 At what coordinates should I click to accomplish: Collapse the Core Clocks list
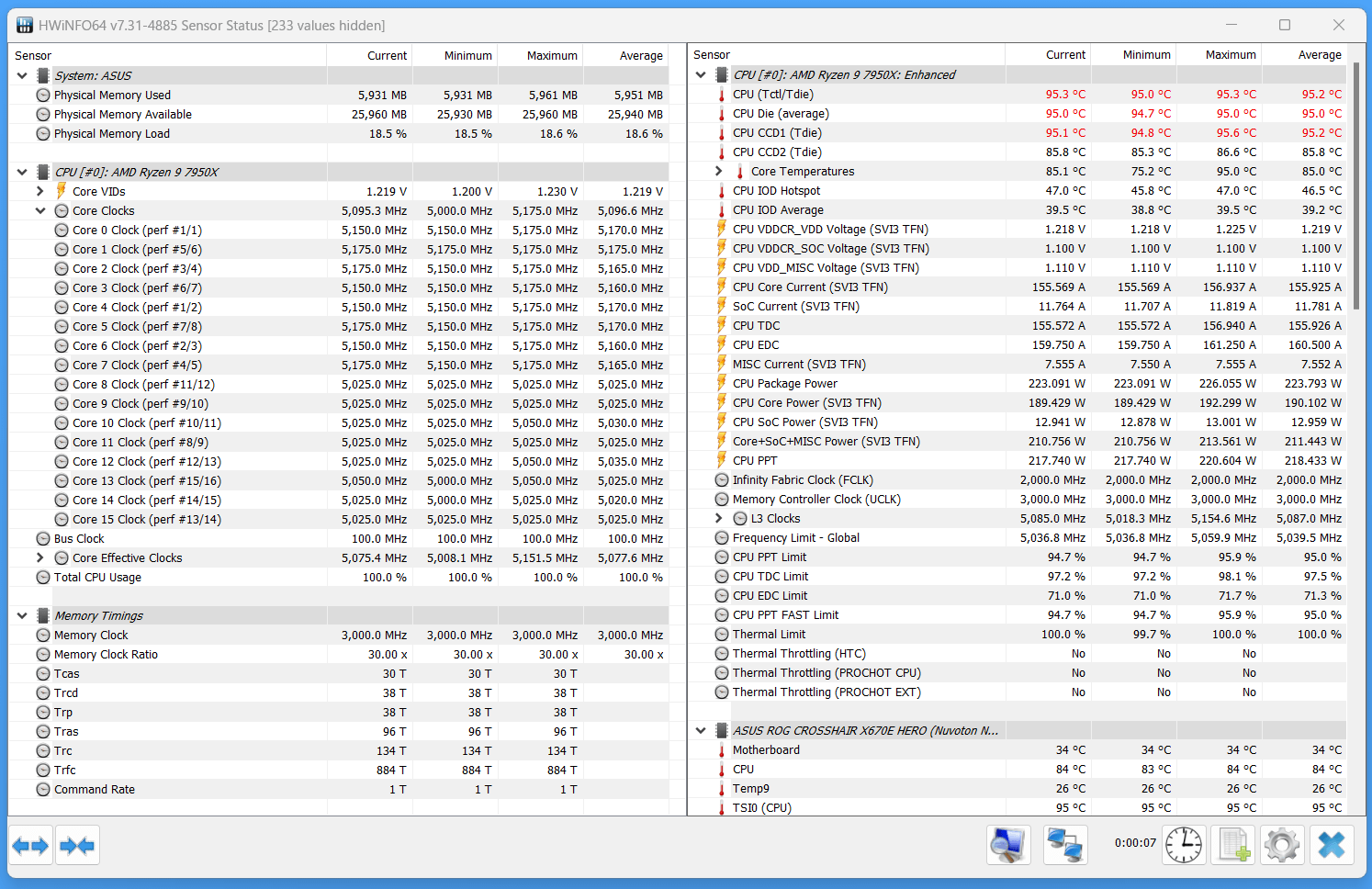coord(40,211)
